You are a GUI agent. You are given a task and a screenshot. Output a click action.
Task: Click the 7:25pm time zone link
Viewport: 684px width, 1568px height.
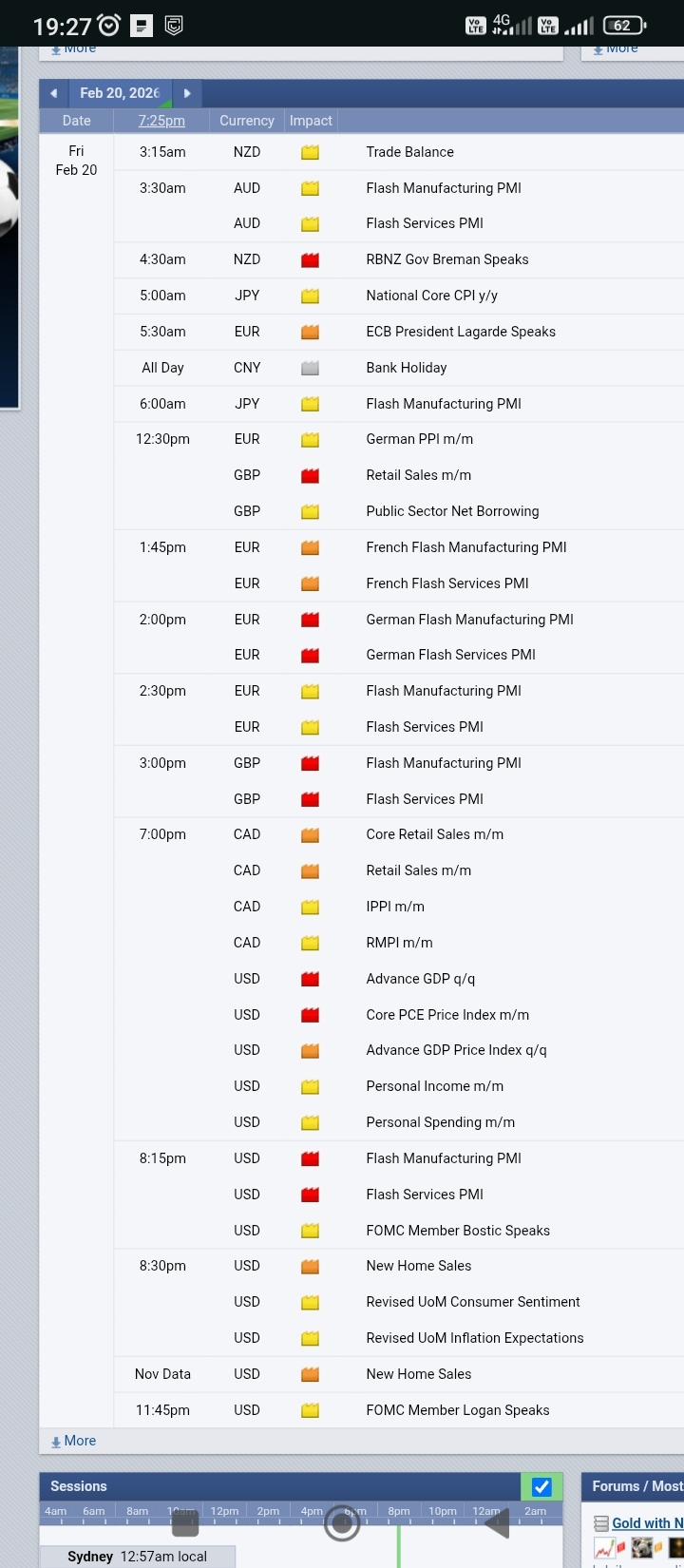(x=161, y=121)
